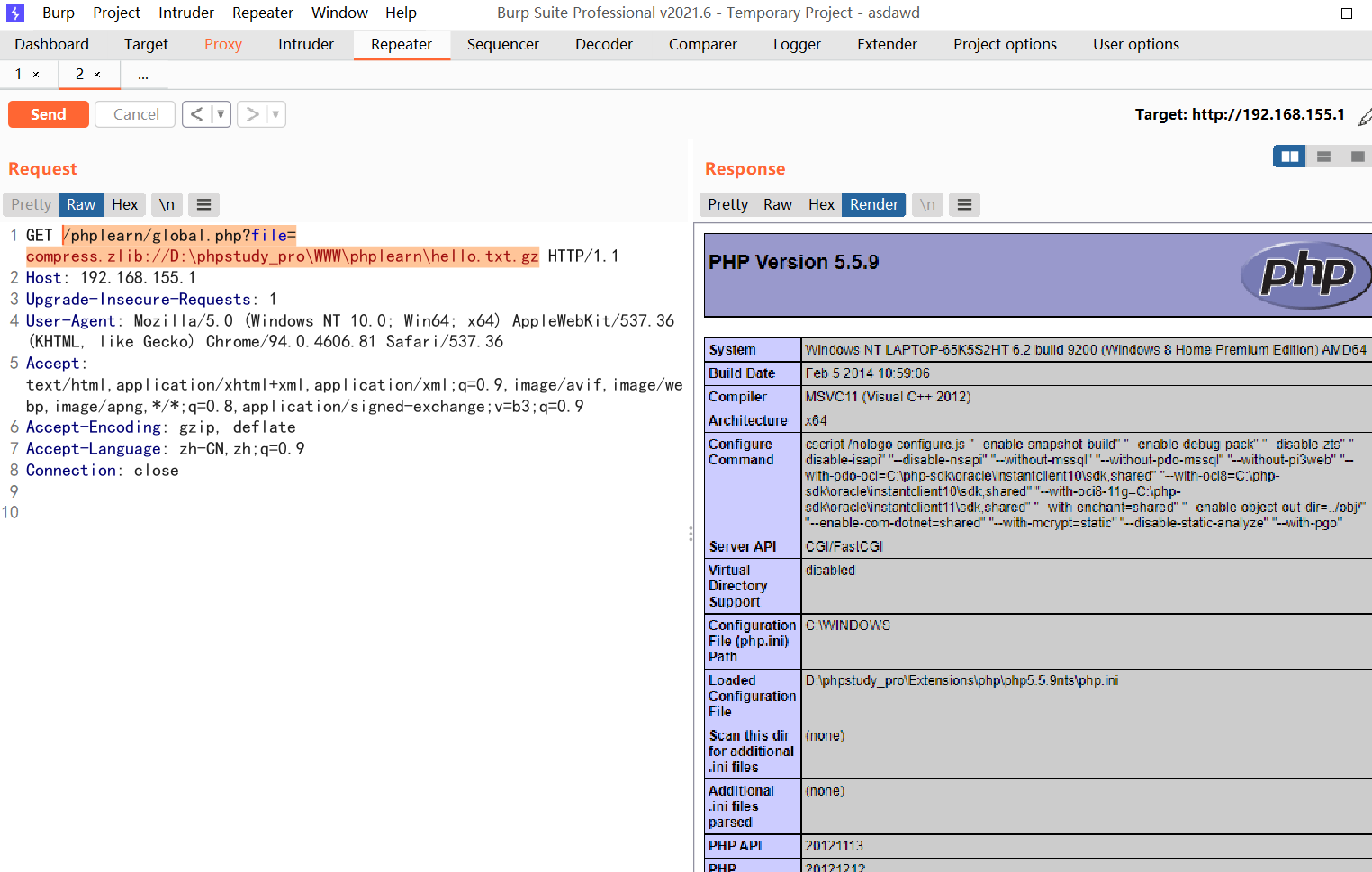Screen dimensions: 1372x872
Task: Switch response view to Render
Action: tap(874, 205)
